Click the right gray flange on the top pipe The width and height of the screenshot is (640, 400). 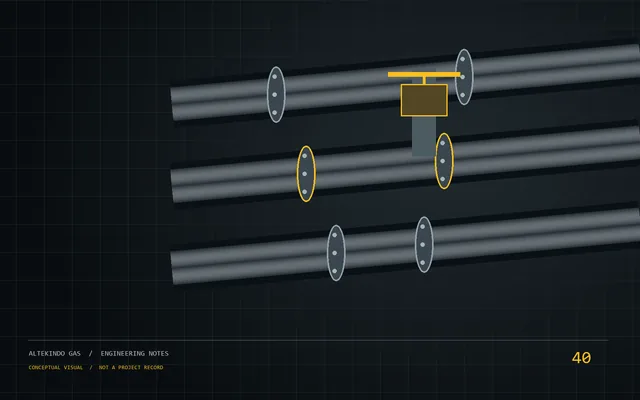[464, 77]
